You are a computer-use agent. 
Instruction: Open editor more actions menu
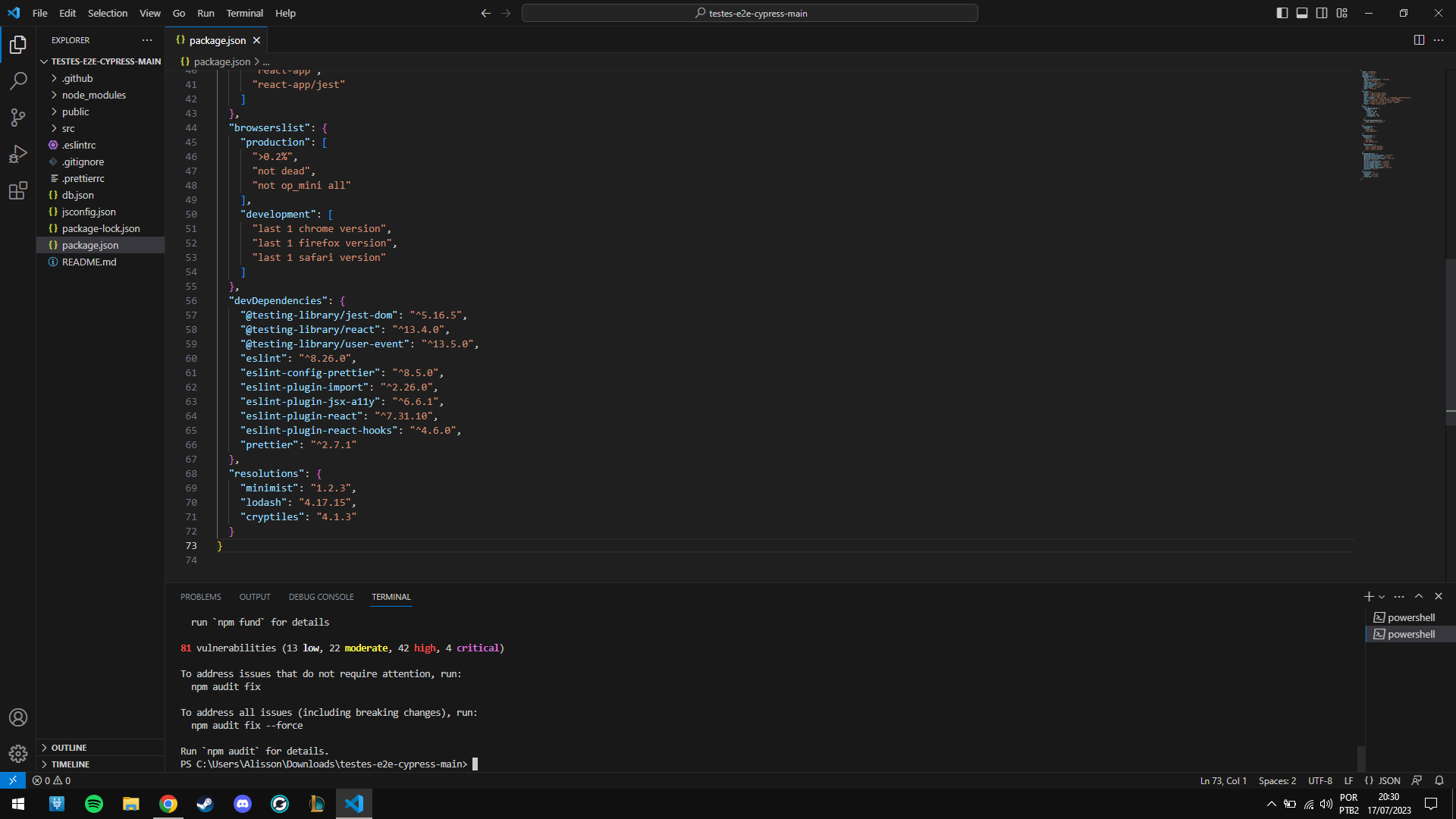click(x=1439, y=40)
